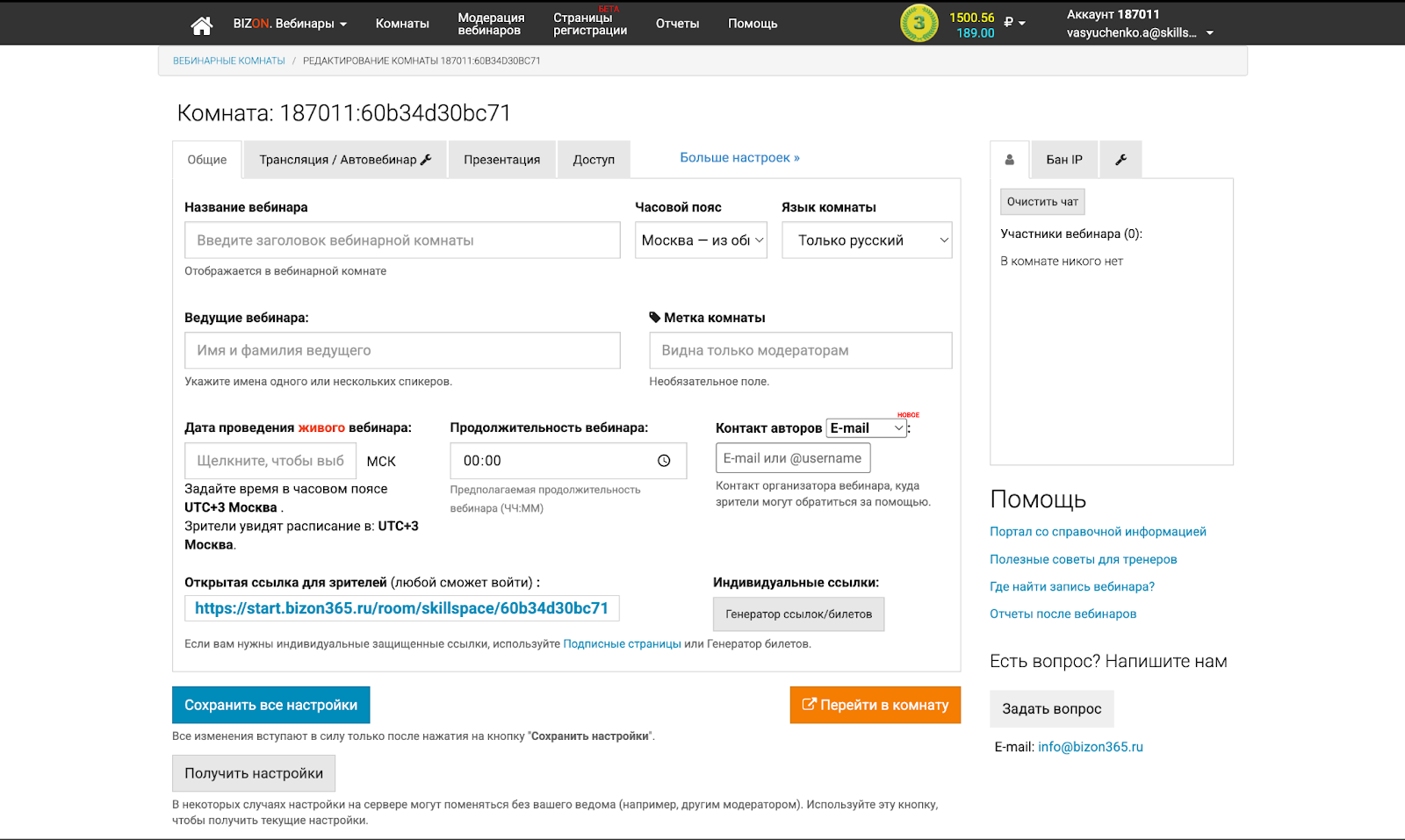Screen dimensions: 1405x840
Task: Open the E-mail contact type dropdown
Action: (x=866, y=427)
